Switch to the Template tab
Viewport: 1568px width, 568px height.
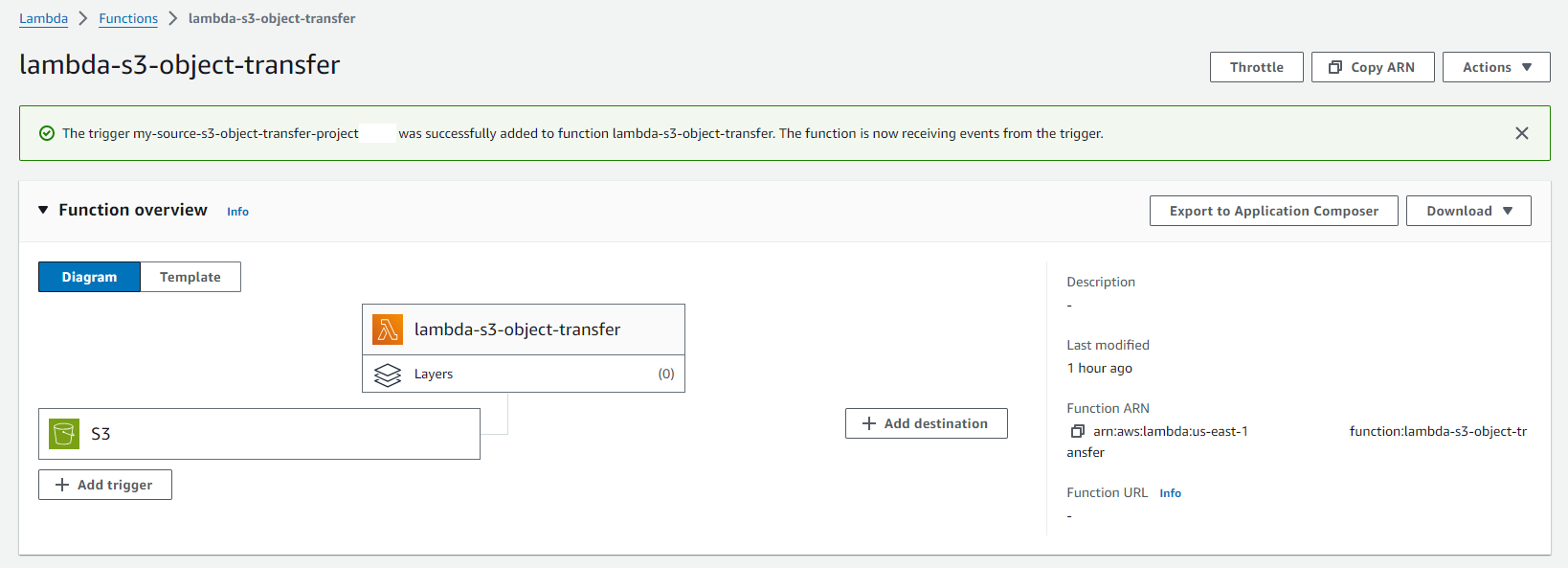190,277
